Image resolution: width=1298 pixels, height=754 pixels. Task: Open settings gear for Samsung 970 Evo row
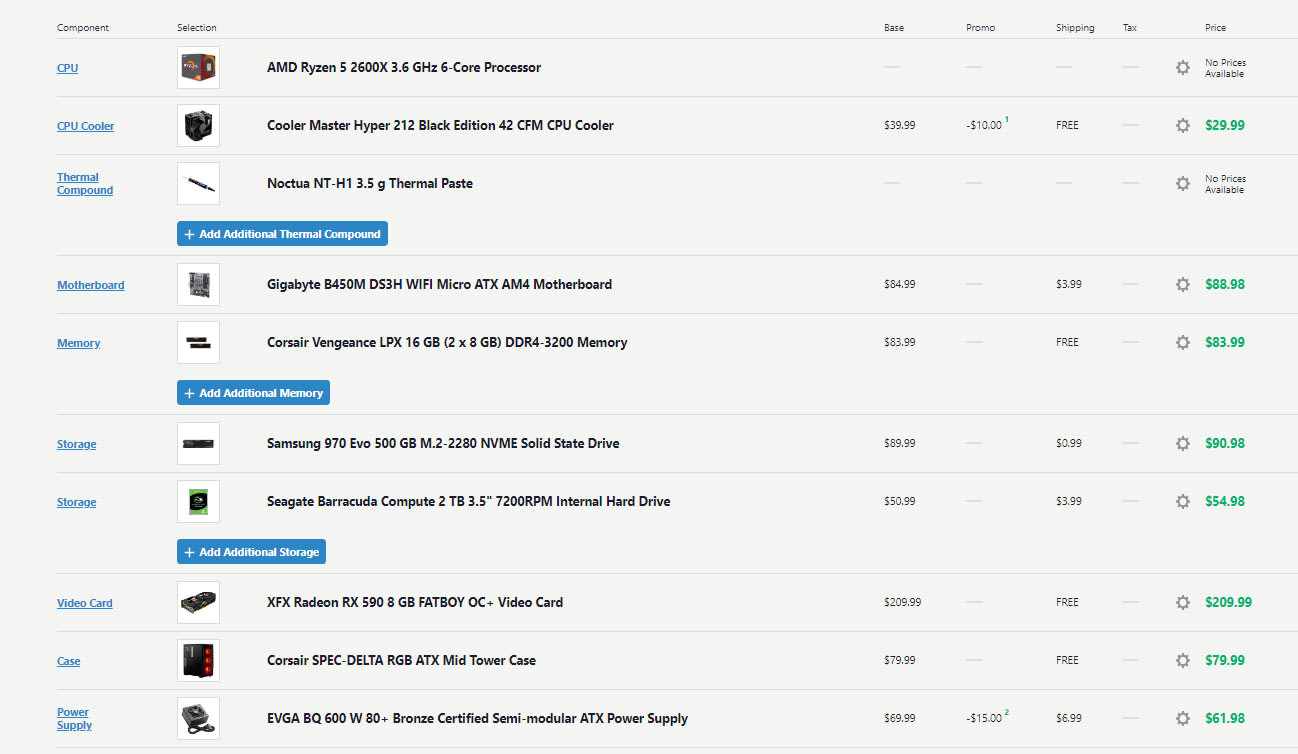1183,444
